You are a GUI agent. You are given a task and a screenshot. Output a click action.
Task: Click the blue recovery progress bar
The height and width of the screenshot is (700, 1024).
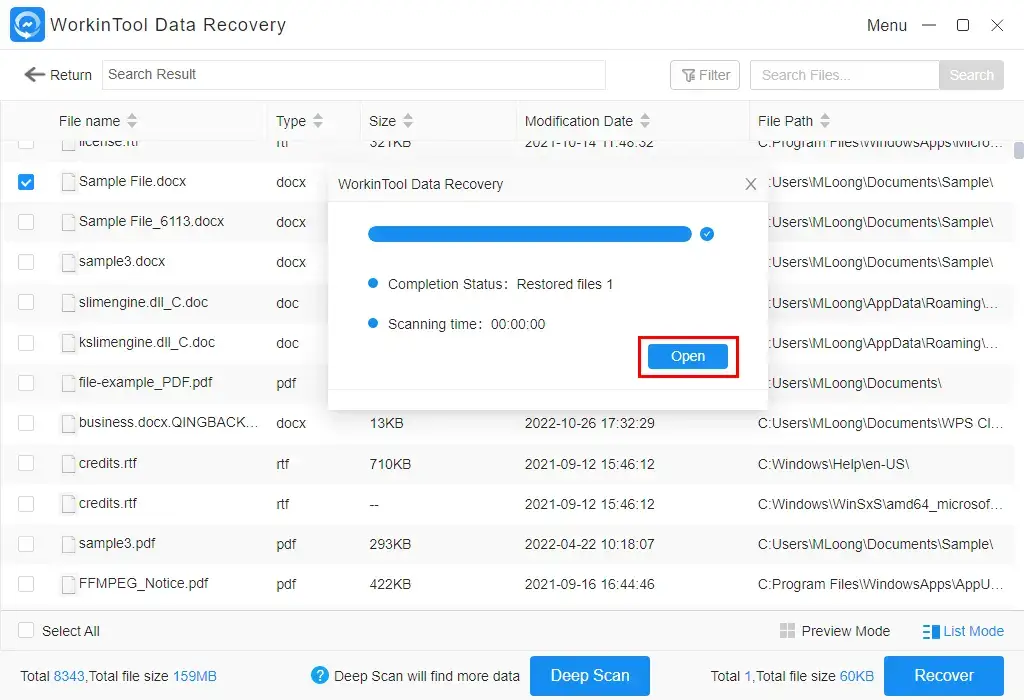click(530, 234)
